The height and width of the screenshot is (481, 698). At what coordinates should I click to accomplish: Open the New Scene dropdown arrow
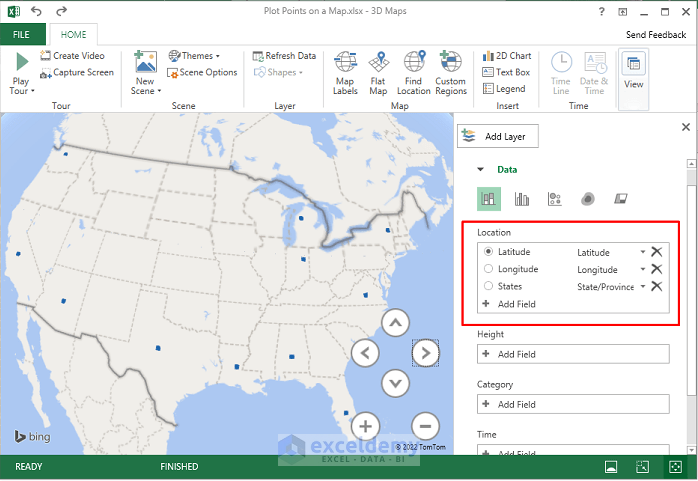click(x=159, y=91)
